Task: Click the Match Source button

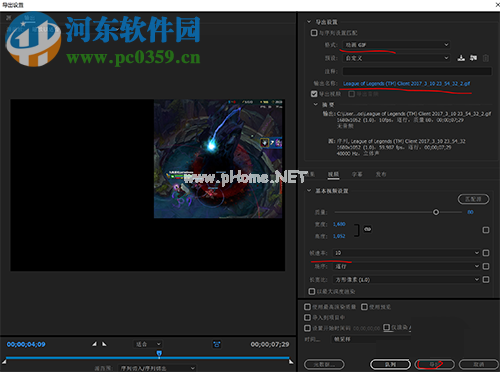Action: (x=473, y=199)
